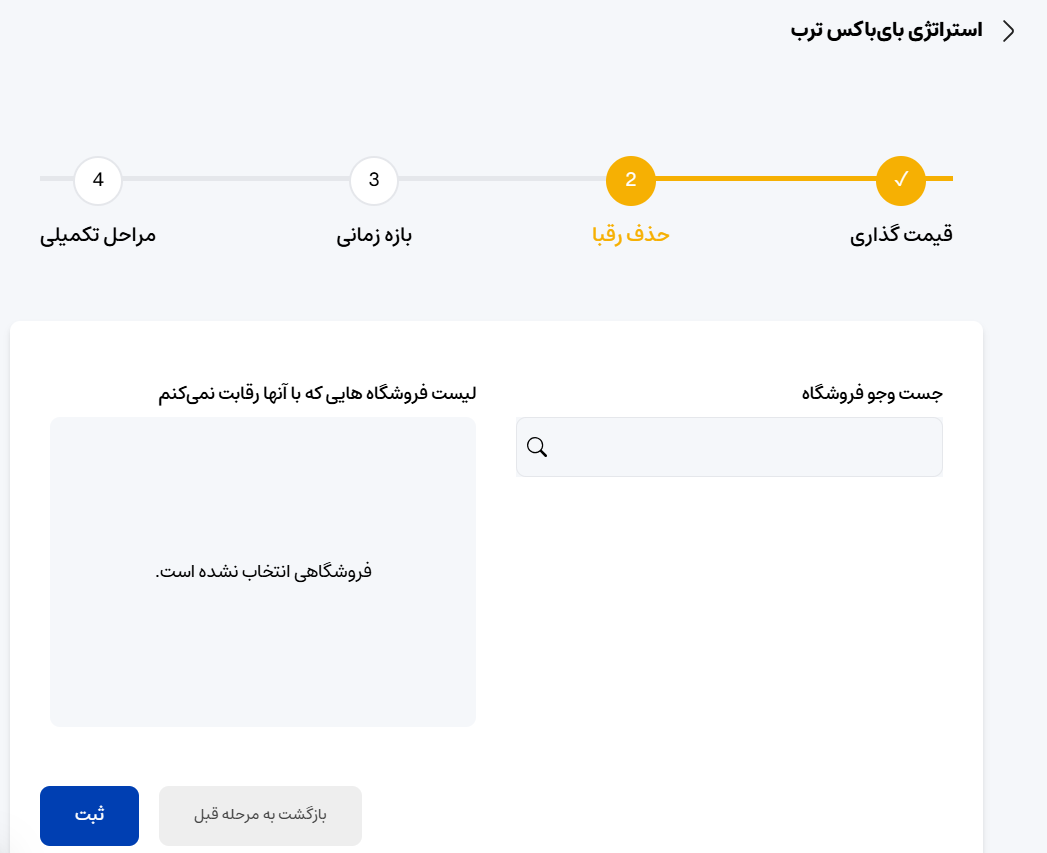
Task: Click the استراتژی بای‌باکس ترب page title
Action: [886, 31]
